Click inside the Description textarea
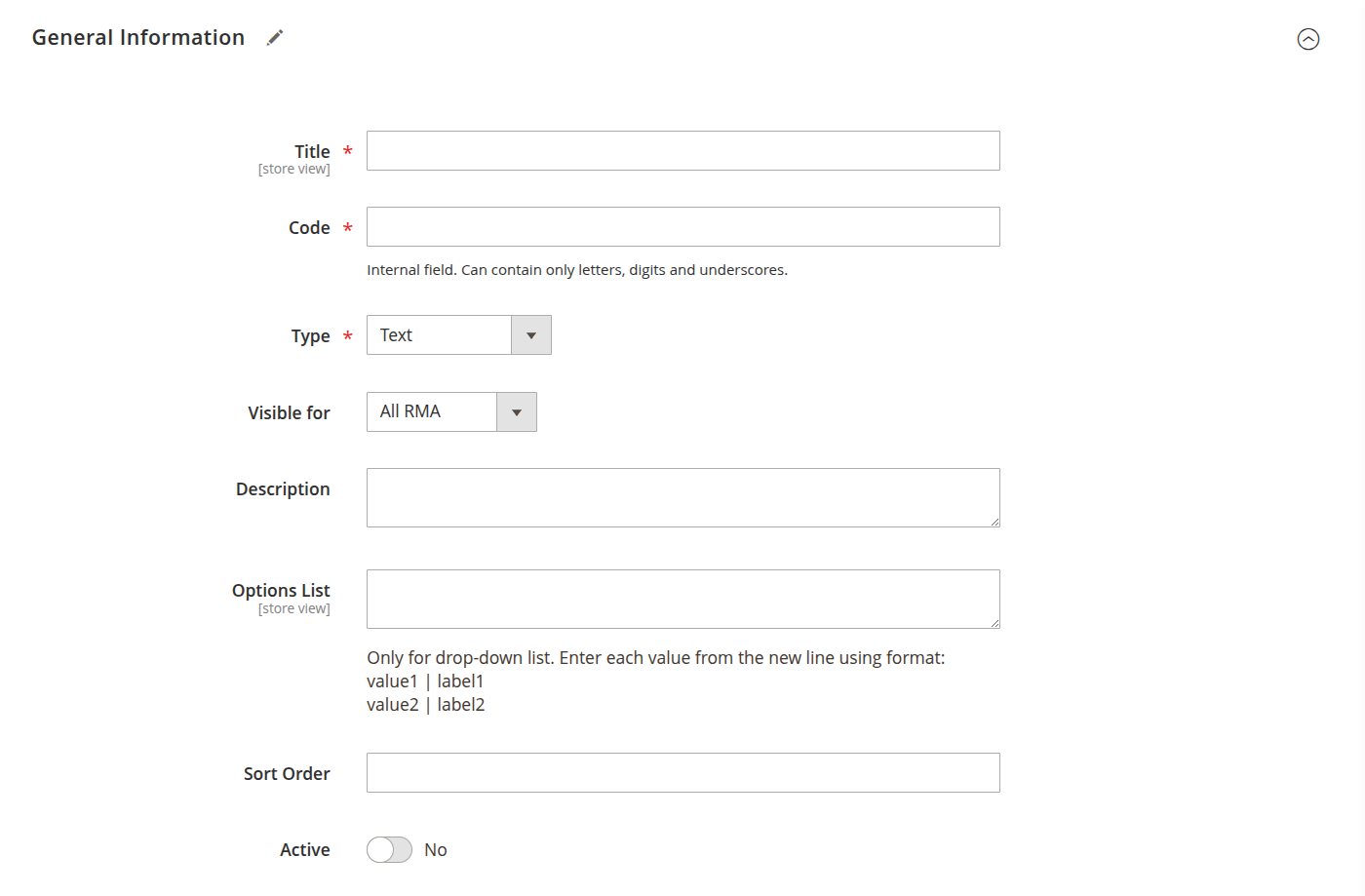Screen dimensions: 1365x896 [682, 497]
